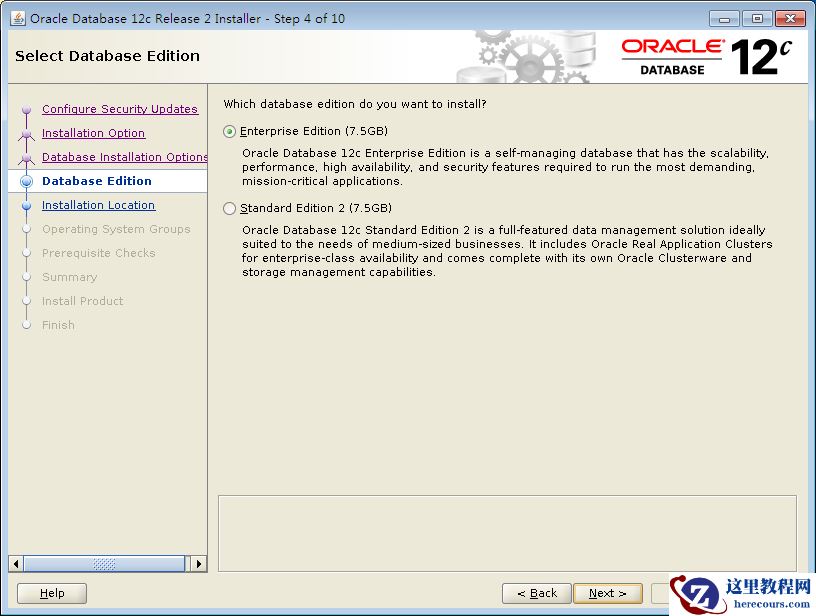Click the Java installer title bar icon
Image resolution: width=816 pixels, height=616 pixels.
[17, 18]
